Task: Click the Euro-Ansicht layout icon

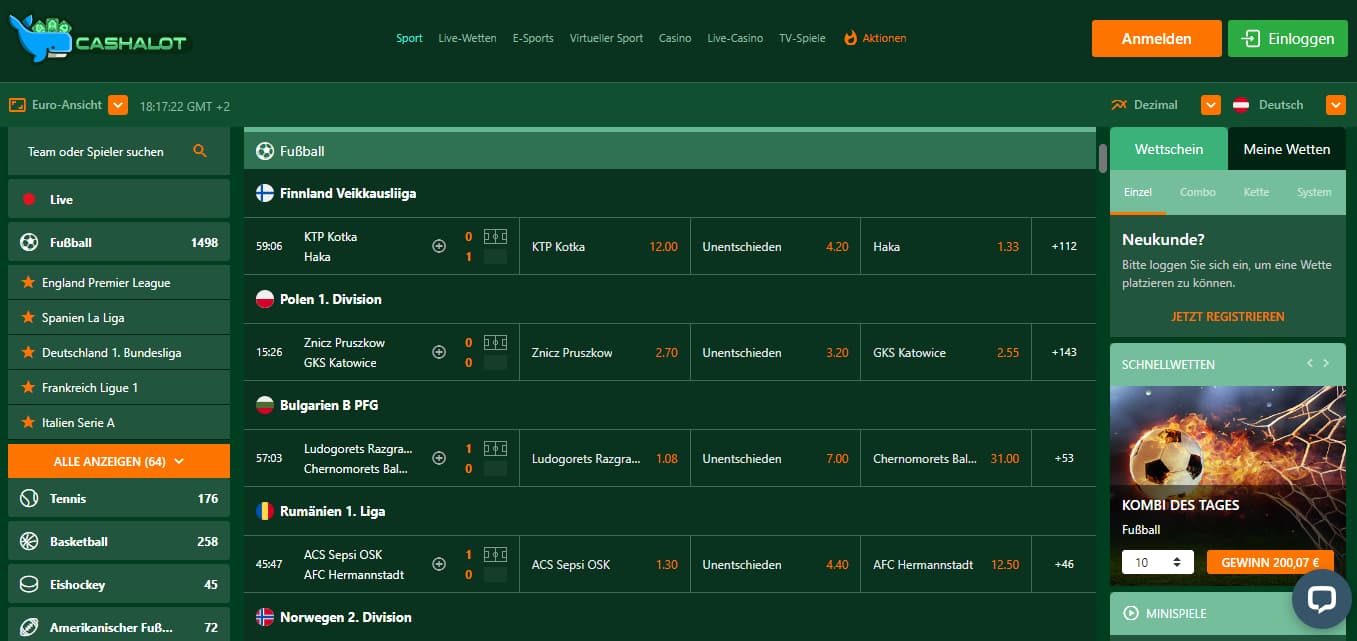Action: pyautogui.click(x=17, y=104)
